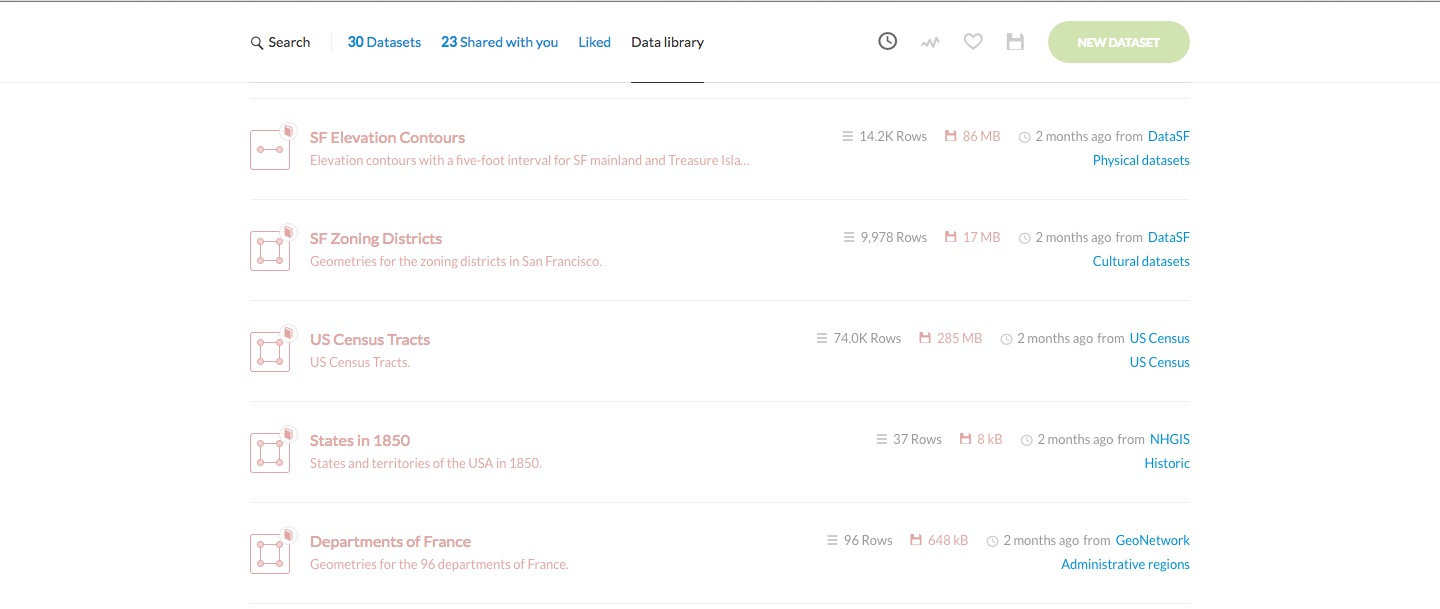Click the 14.2K Rows value
Image resolution: width=1440 pixels, height=609 pixels.
tap(893, 136)
